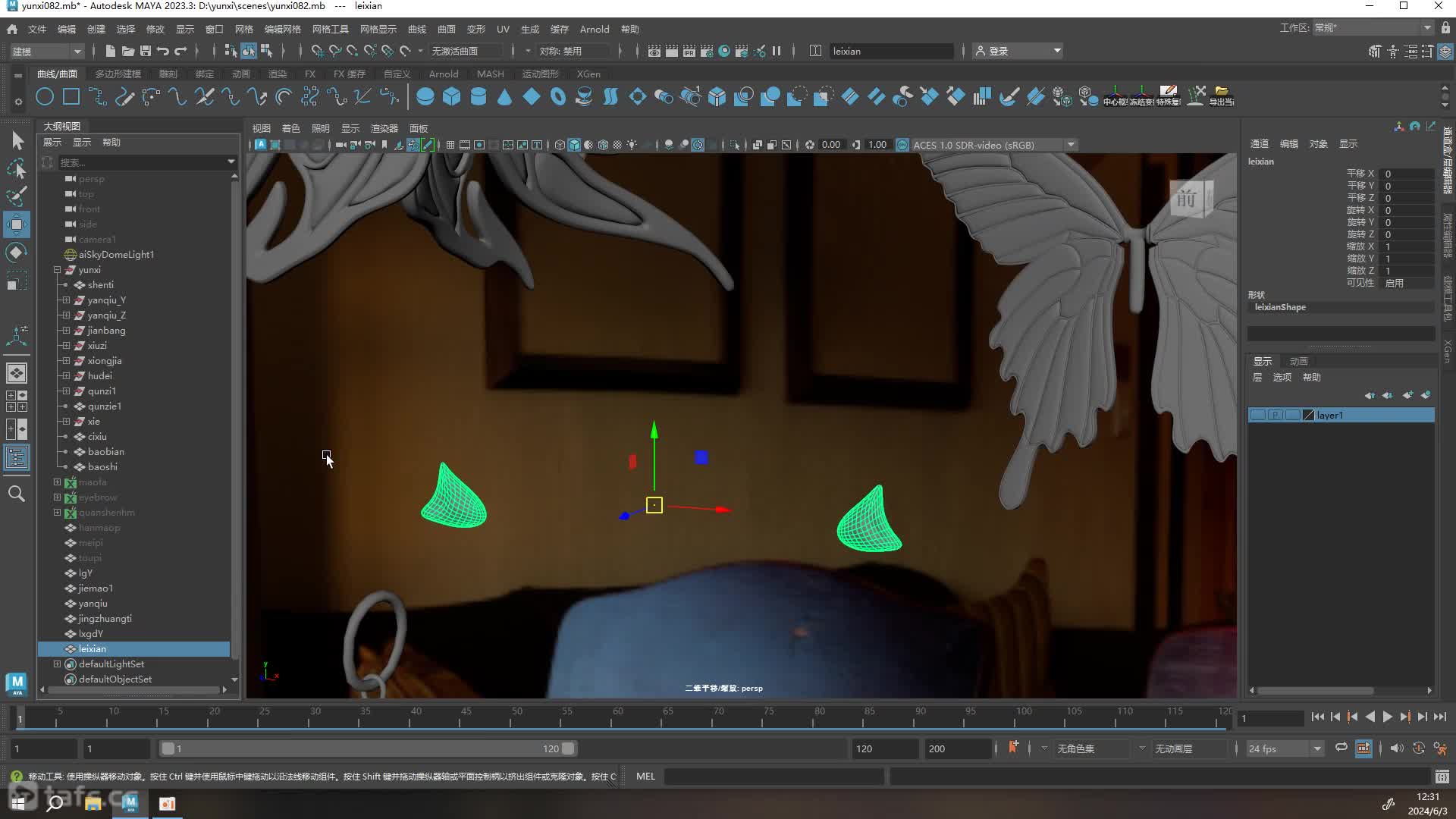Activate the Paint selection tool

[x=17, y=196]
